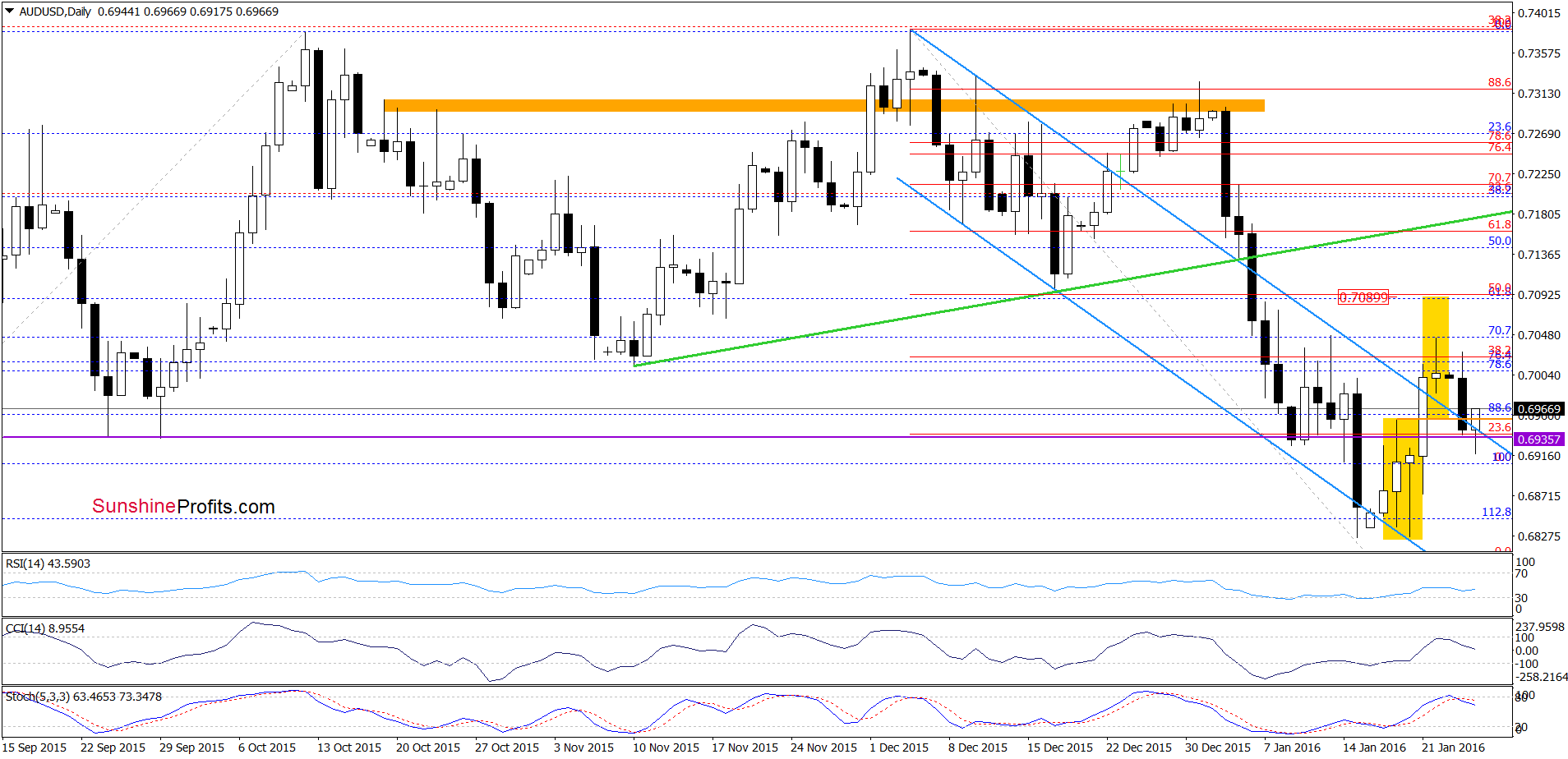Click the 8 Dec 2015 date label
This screenshot has width=1568, height=759.
(x=978, y=747)
